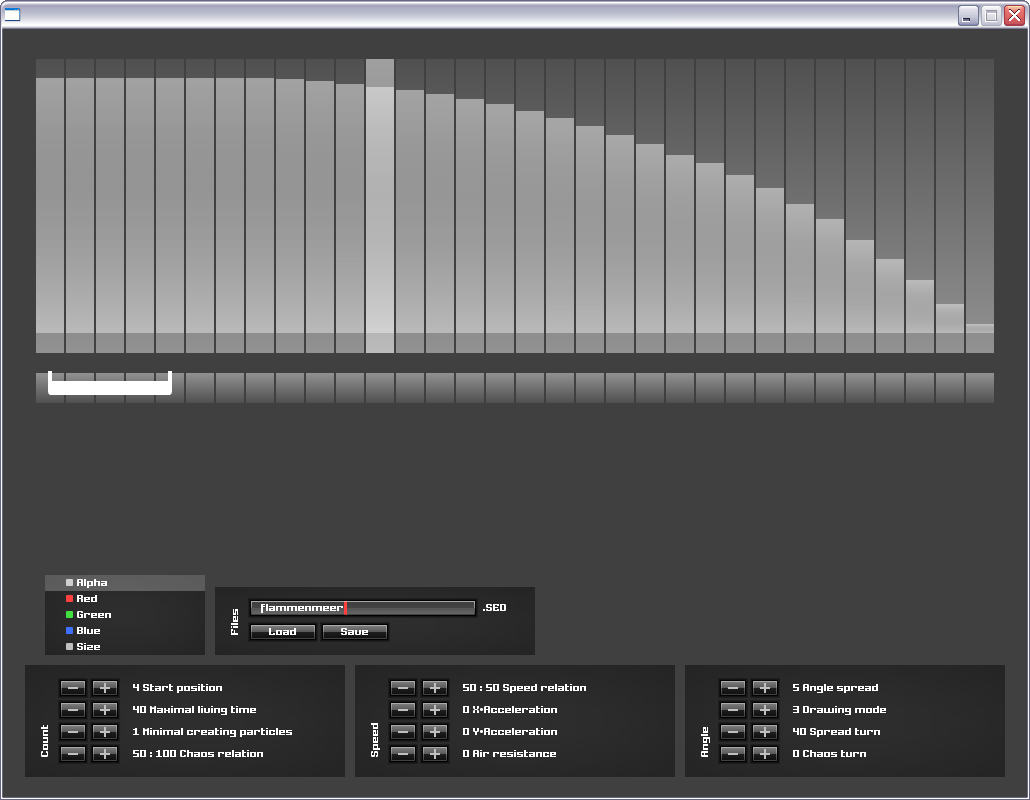Increase Speed relation with plus button
This screenshot has height=800, width=1030.
pos(435,688)
